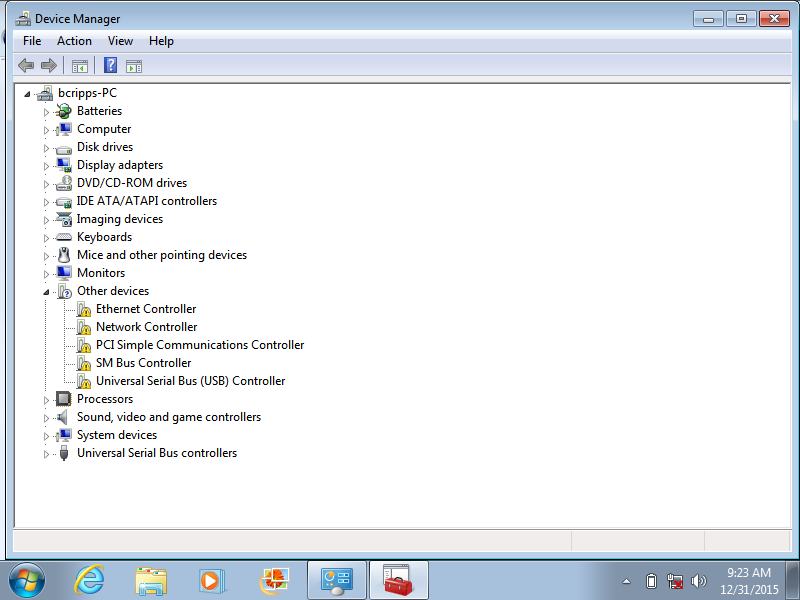Image resolution: width=800 pixels, height=600 pixels.
Task: Click the Windows Start button
Action: click(x=27, y=580)
